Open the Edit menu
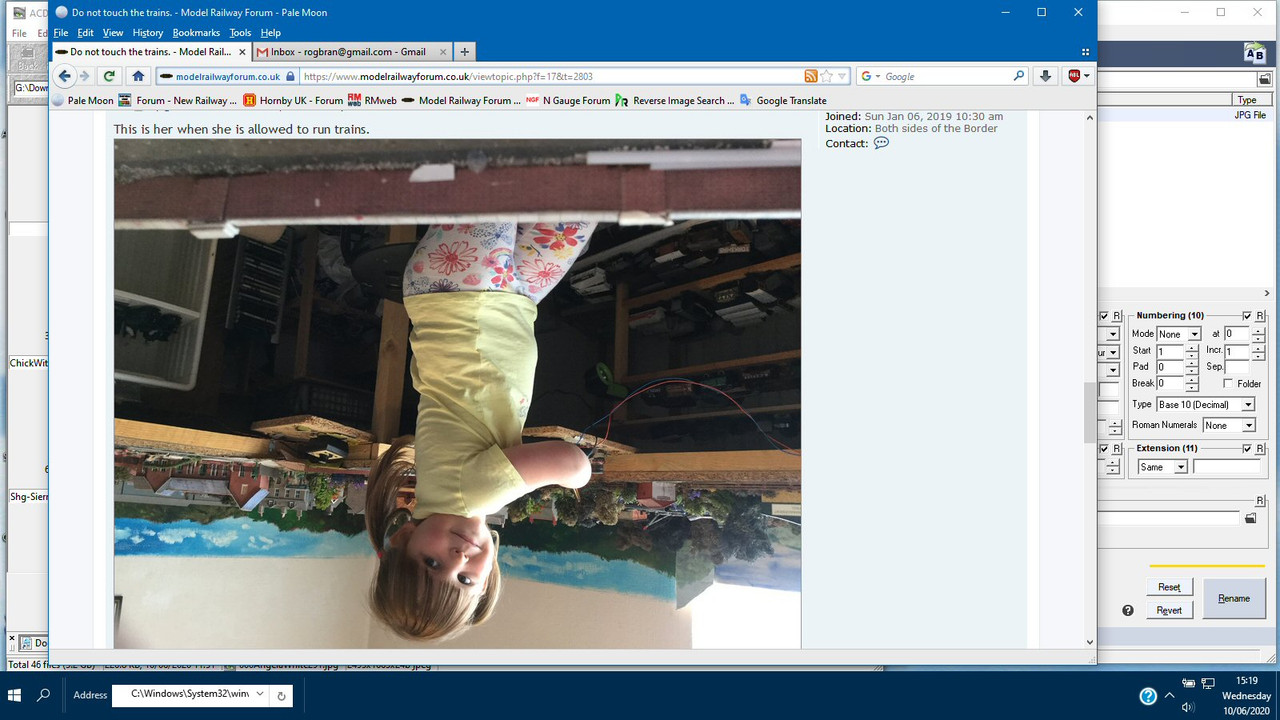This screenshot has width=1280, height=720. (x=85, y=33)
